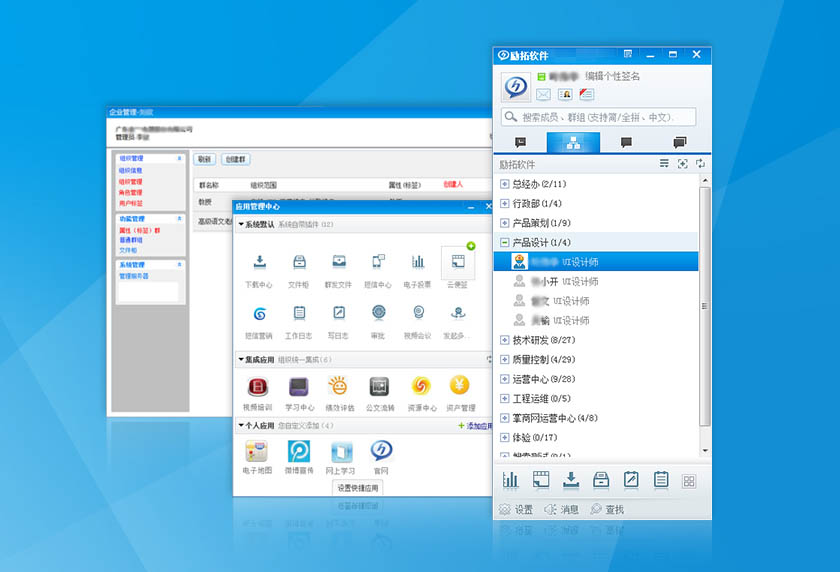Expand the 技术研发 department node
840x572 pixels.
pyautogui.click(x=504, y=340)
